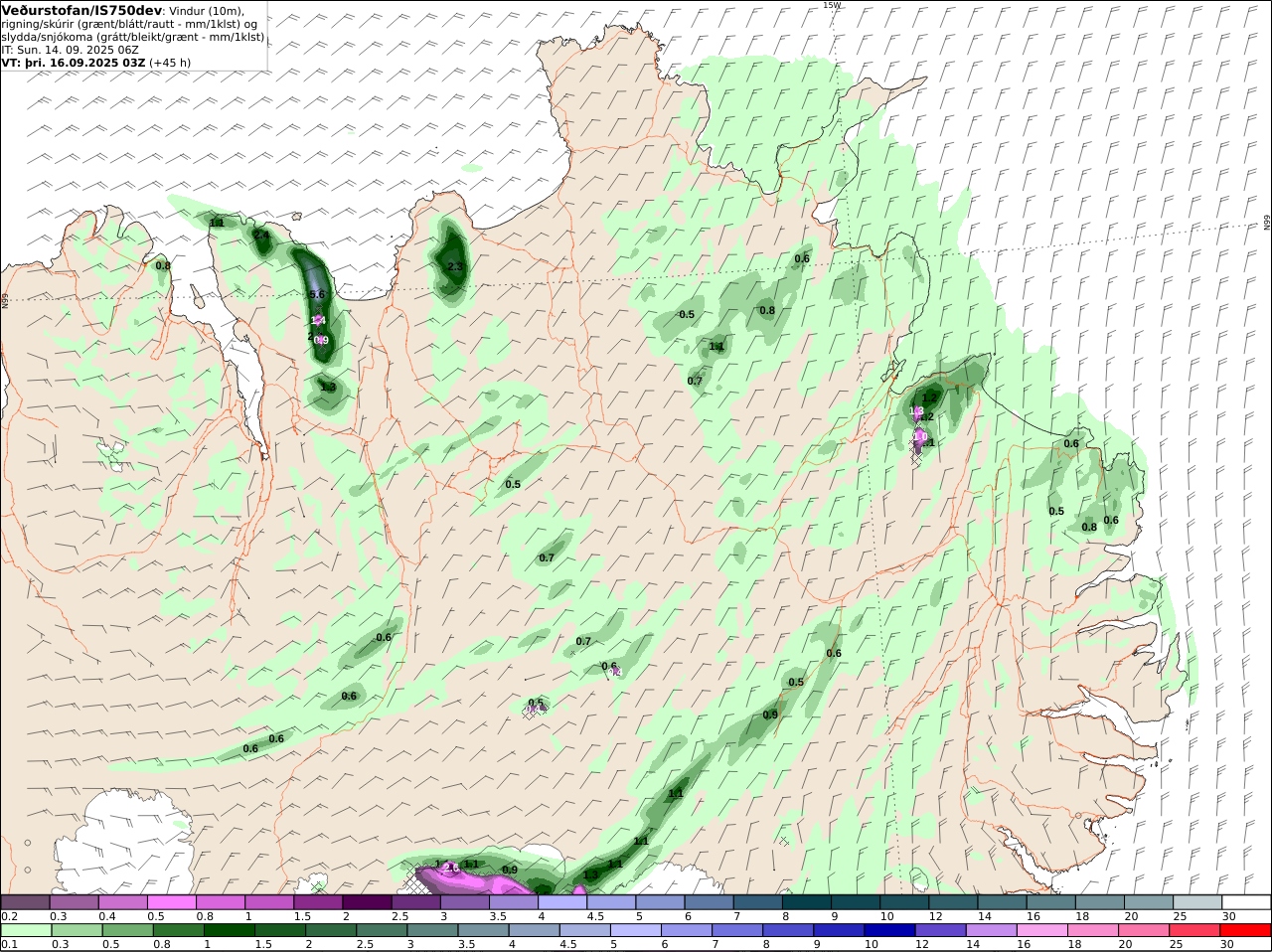
Task: Click the 66N latitude label at right edge
Action: [x=1267, y=224]
